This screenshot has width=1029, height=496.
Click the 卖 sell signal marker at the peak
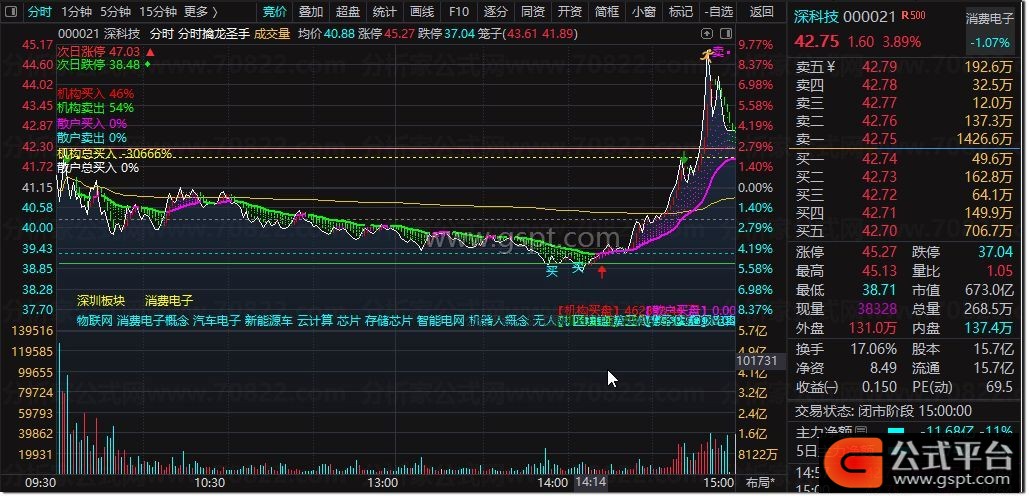click(x=718, y=53)
